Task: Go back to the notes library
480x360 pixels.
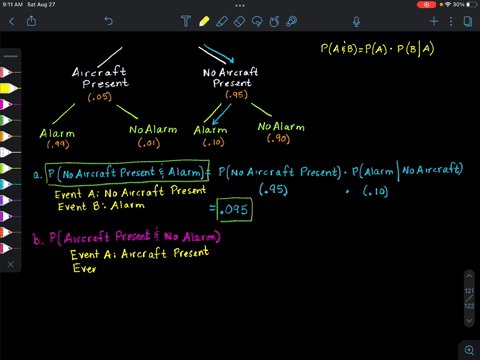Action: click(x=12, y=22)
